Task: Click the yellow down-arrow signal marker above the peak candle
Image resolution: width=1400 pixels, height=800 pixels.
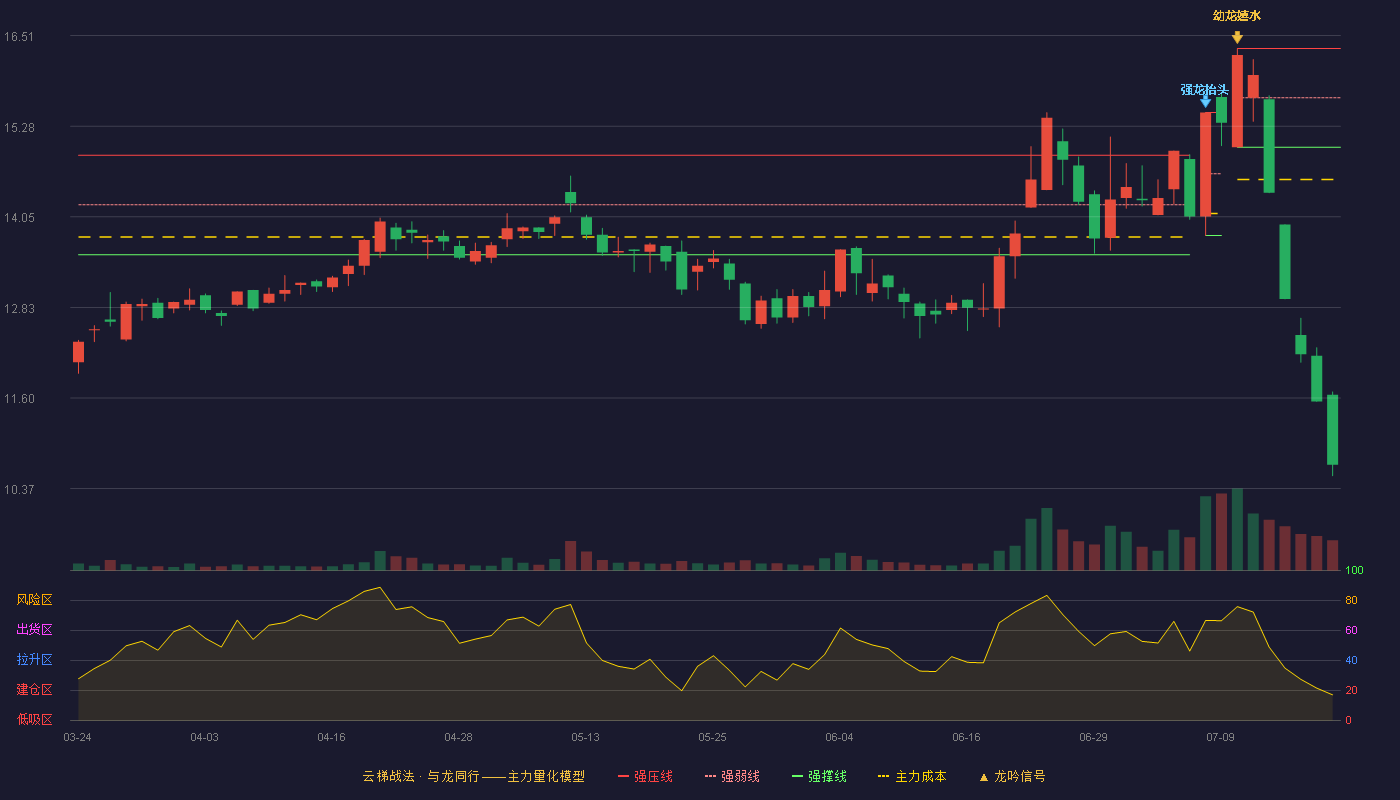Action: pyautogui.click(x=1237, y=37)
